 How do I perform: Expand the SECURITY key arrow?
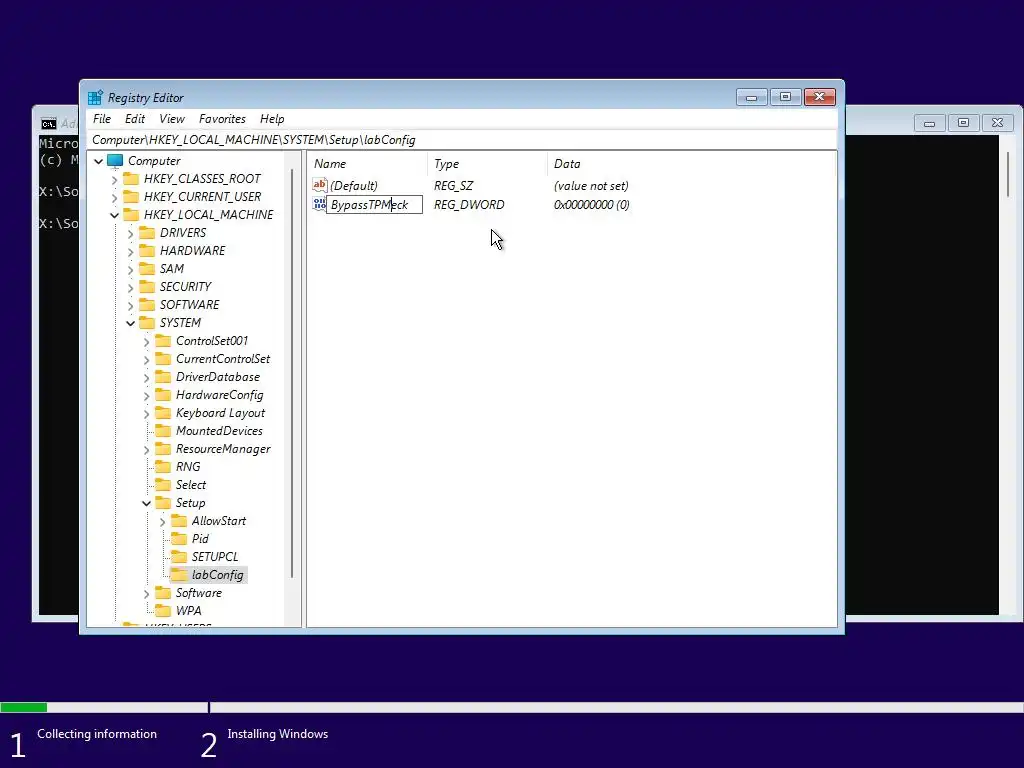tap(131, 287)
